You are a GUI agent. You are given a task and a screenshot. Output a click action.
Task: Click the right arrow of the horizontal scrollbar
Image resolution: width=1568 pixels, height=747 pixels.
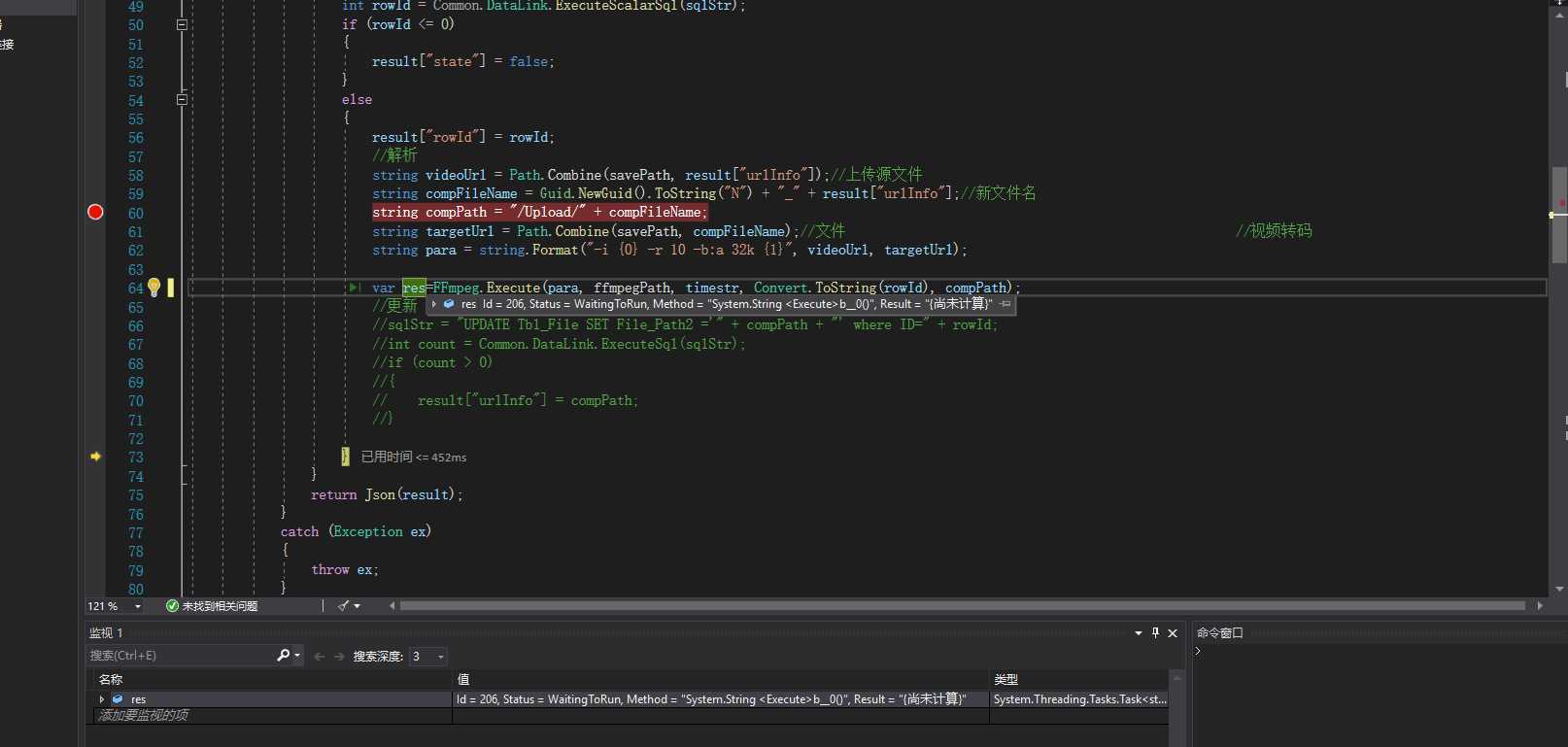(1539, 606)
